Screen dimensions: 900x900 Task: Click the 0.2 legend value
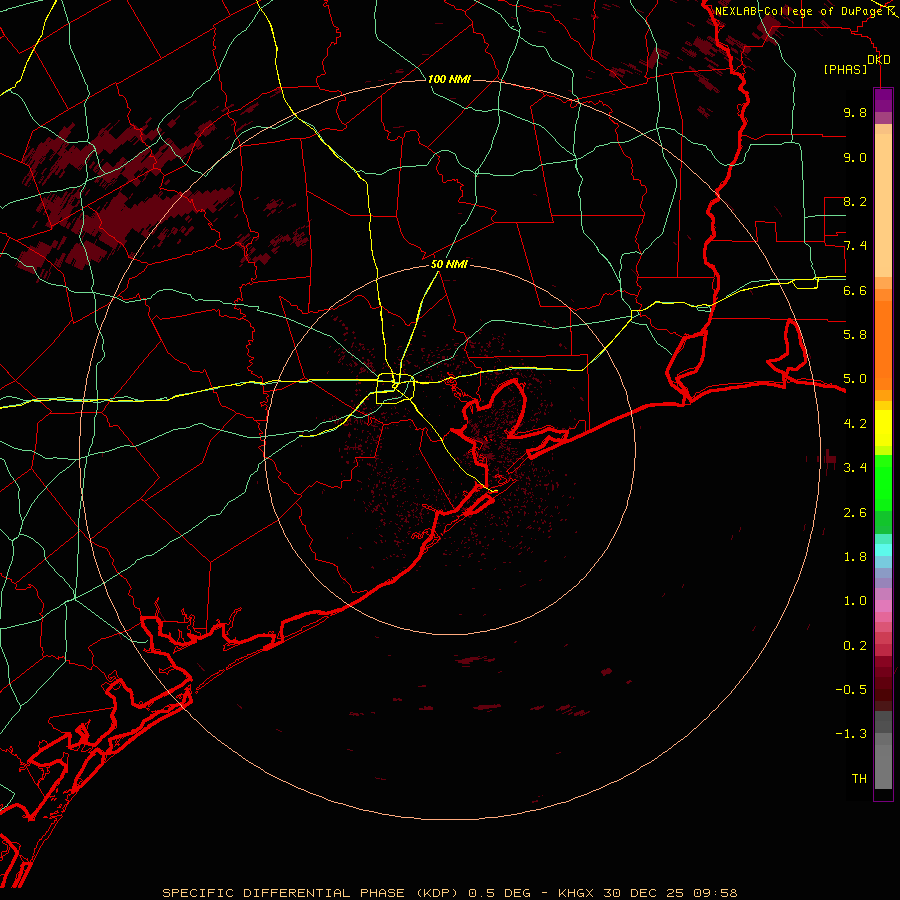[855, 646]
